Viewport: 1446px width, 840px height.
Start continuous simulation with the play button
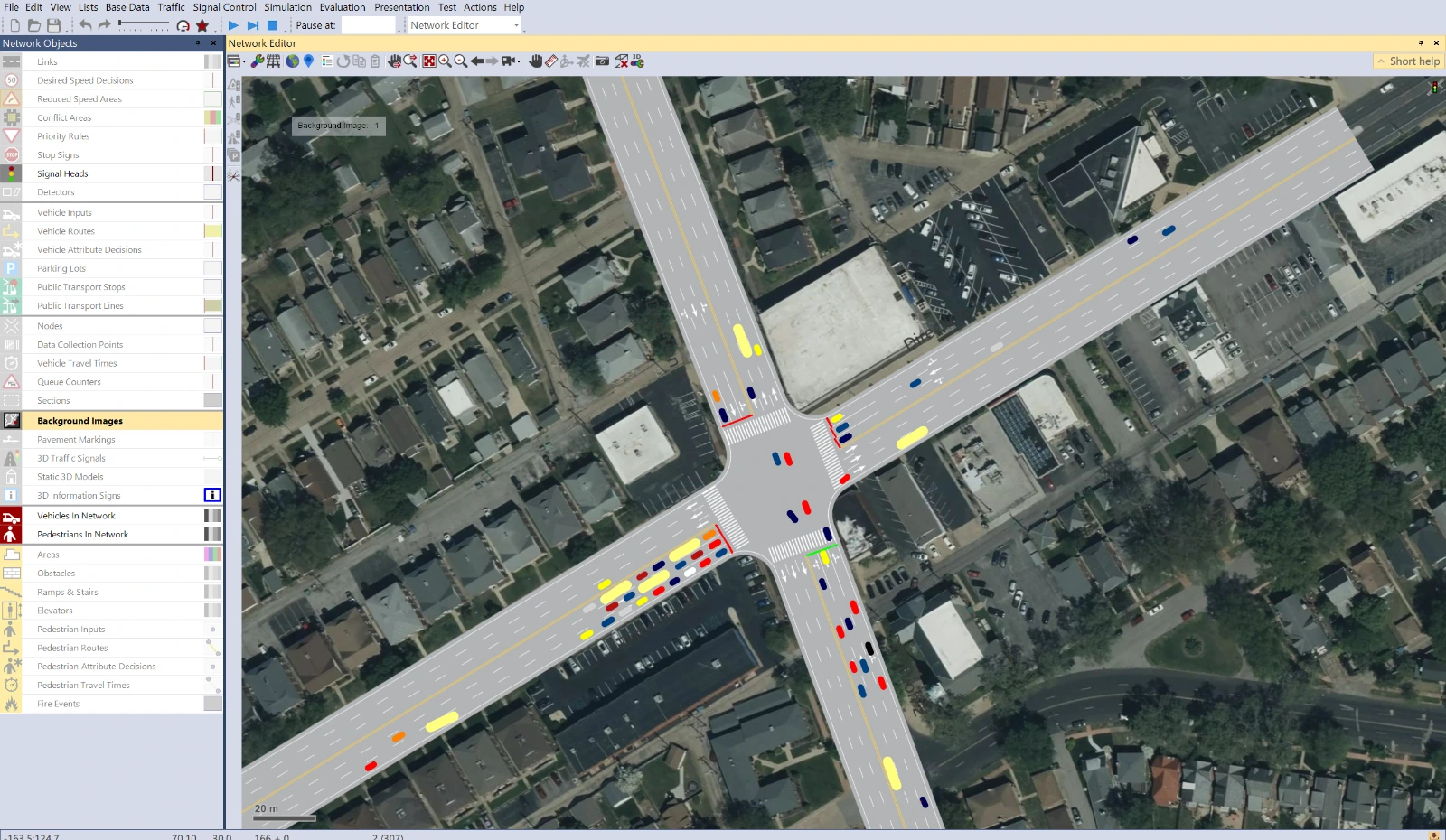[233, 25]
